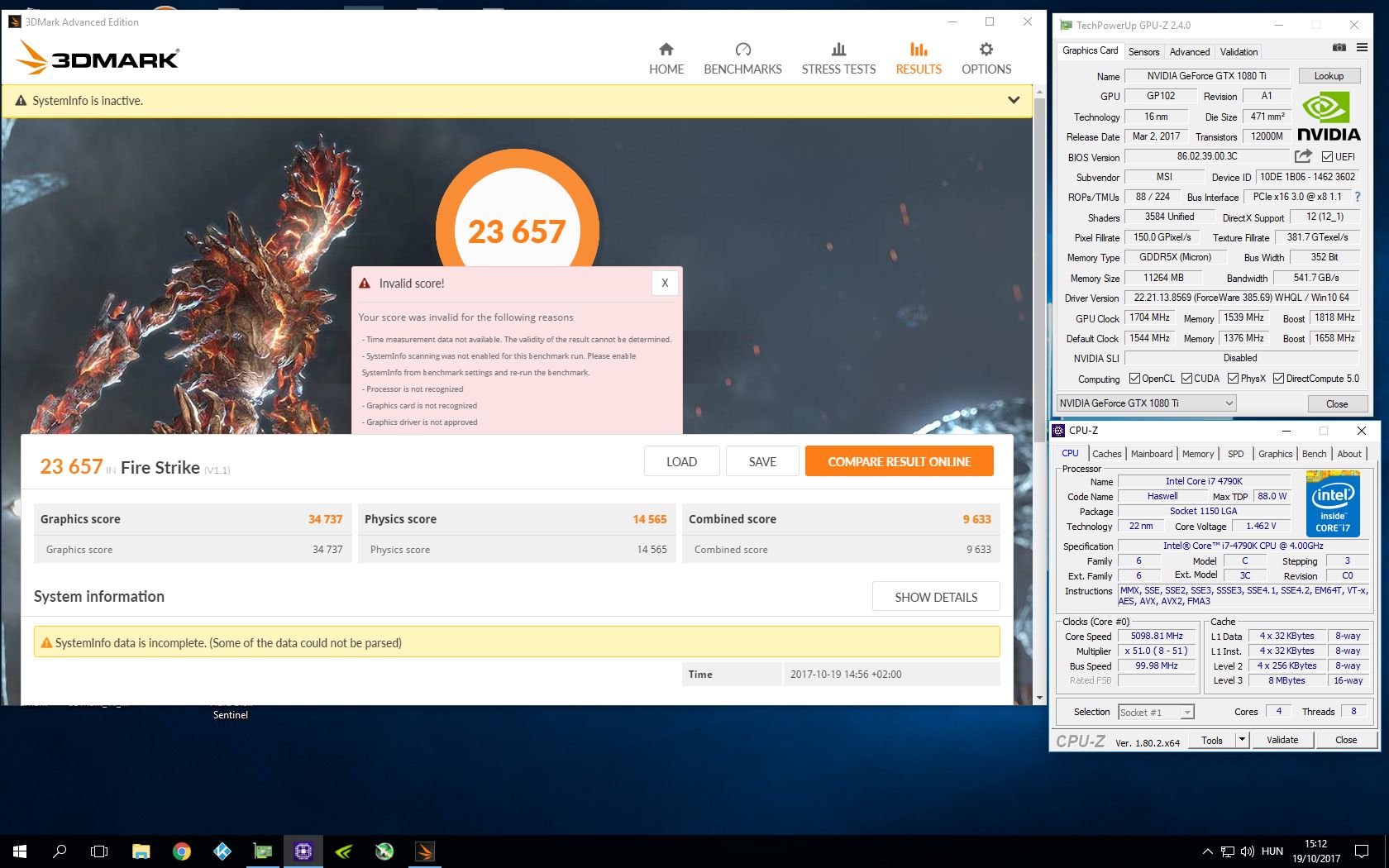Click the Tools button in CPU-Z
The height and width of the screenshot is (868, 1389).
point(1212,740)
